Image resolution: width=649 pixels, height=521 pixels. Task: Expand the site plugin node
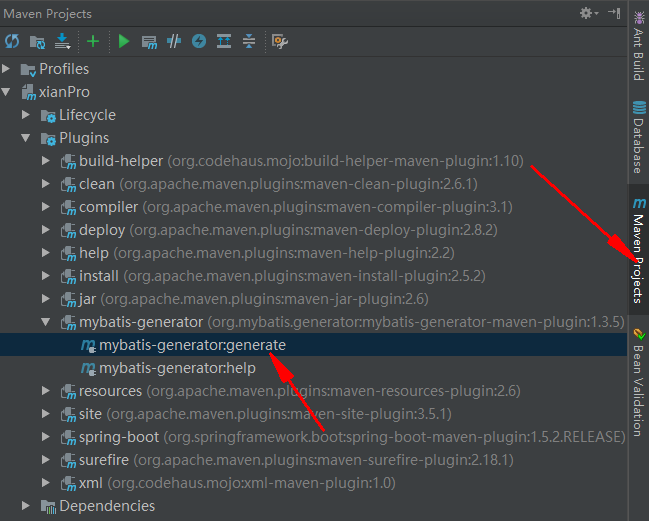point(46,413)
